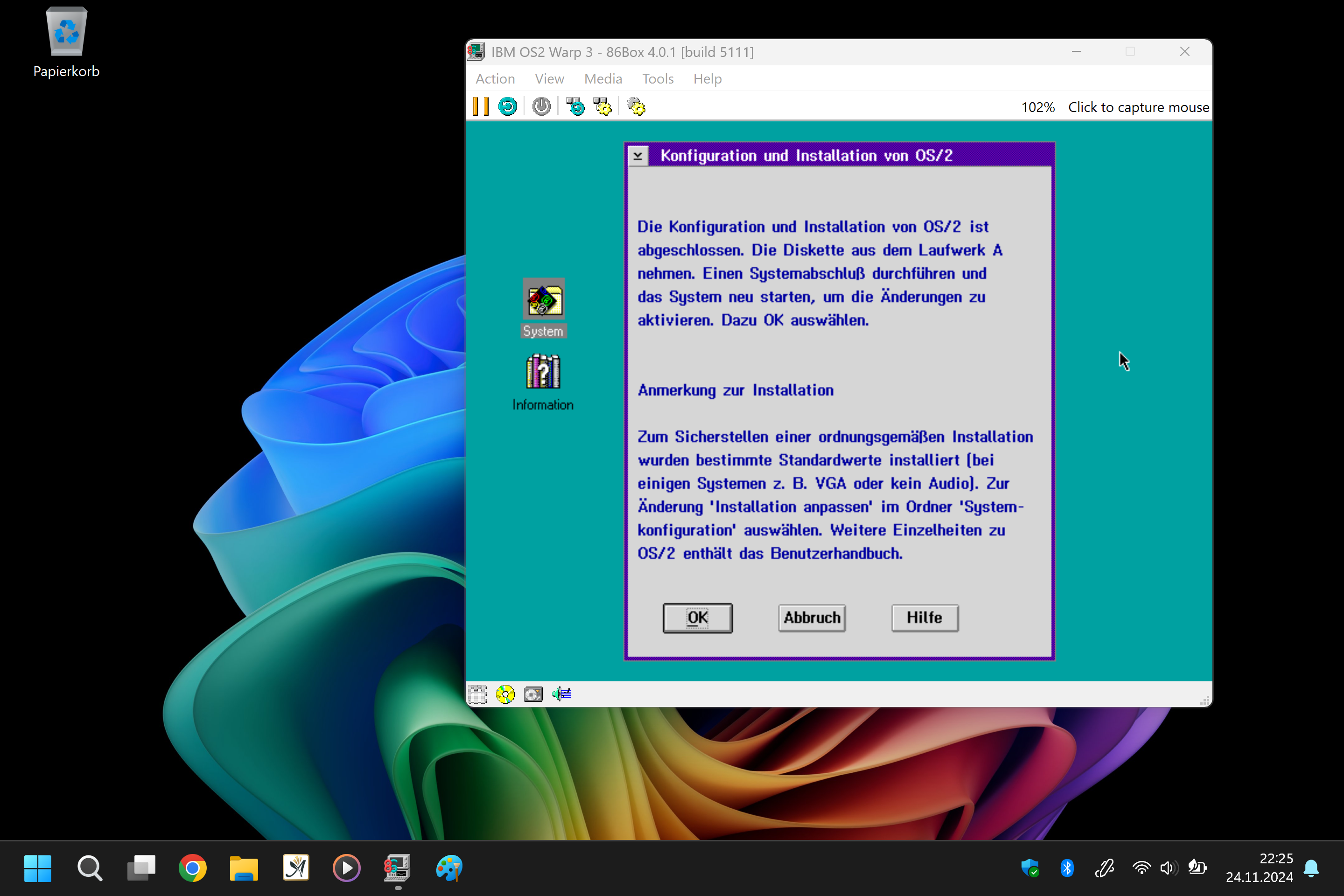Click the hard disk status bar icon
The image size is (1344, 896).
click(x=533, y=694)
